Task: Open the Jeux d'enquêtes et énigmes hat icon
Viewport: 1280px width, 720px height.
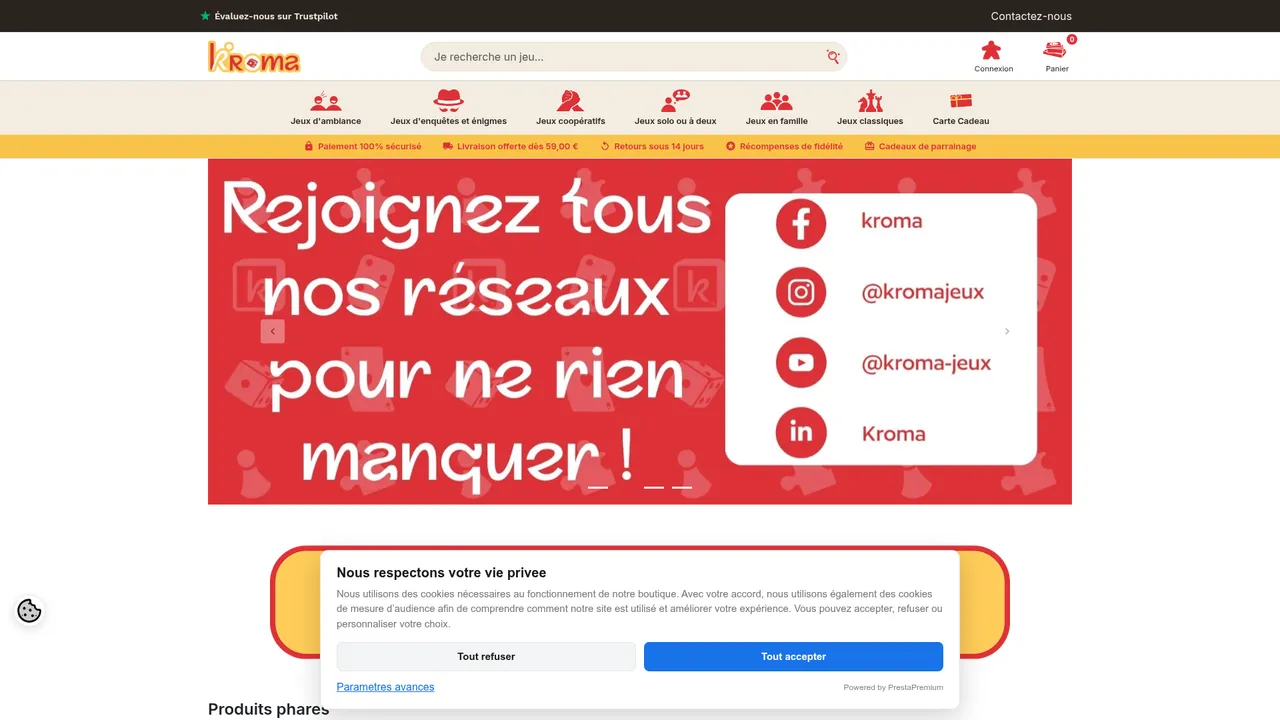Action: (x=449, y=100)
